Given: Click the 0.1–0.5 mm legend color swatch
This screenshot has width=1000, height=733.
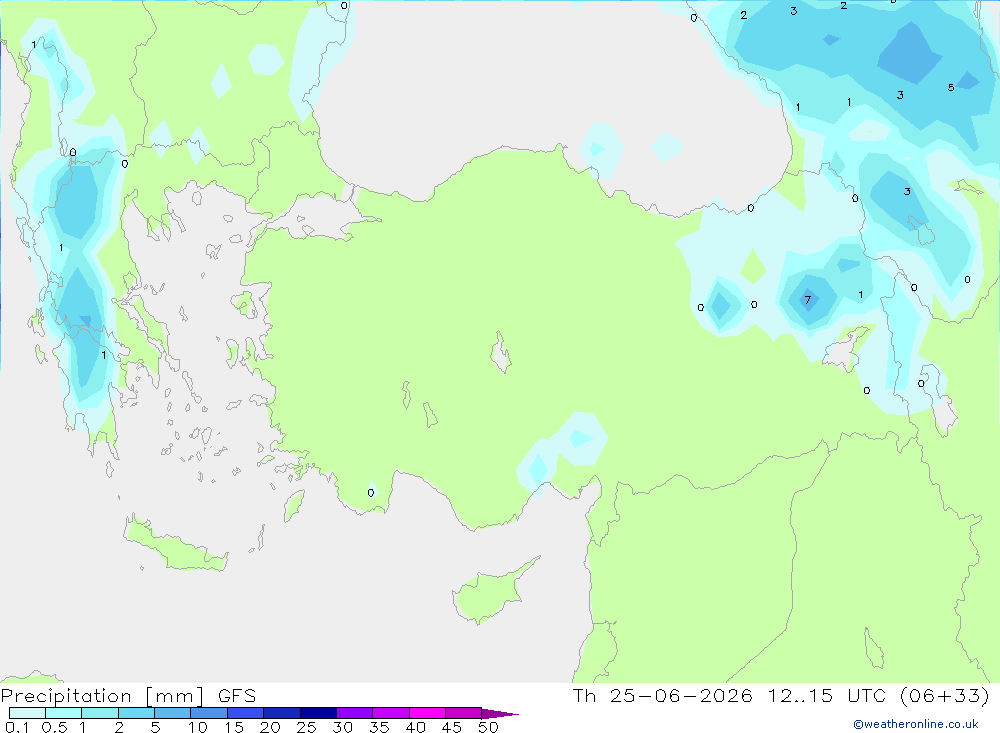Looking at the screenshot, I should 27,713.
